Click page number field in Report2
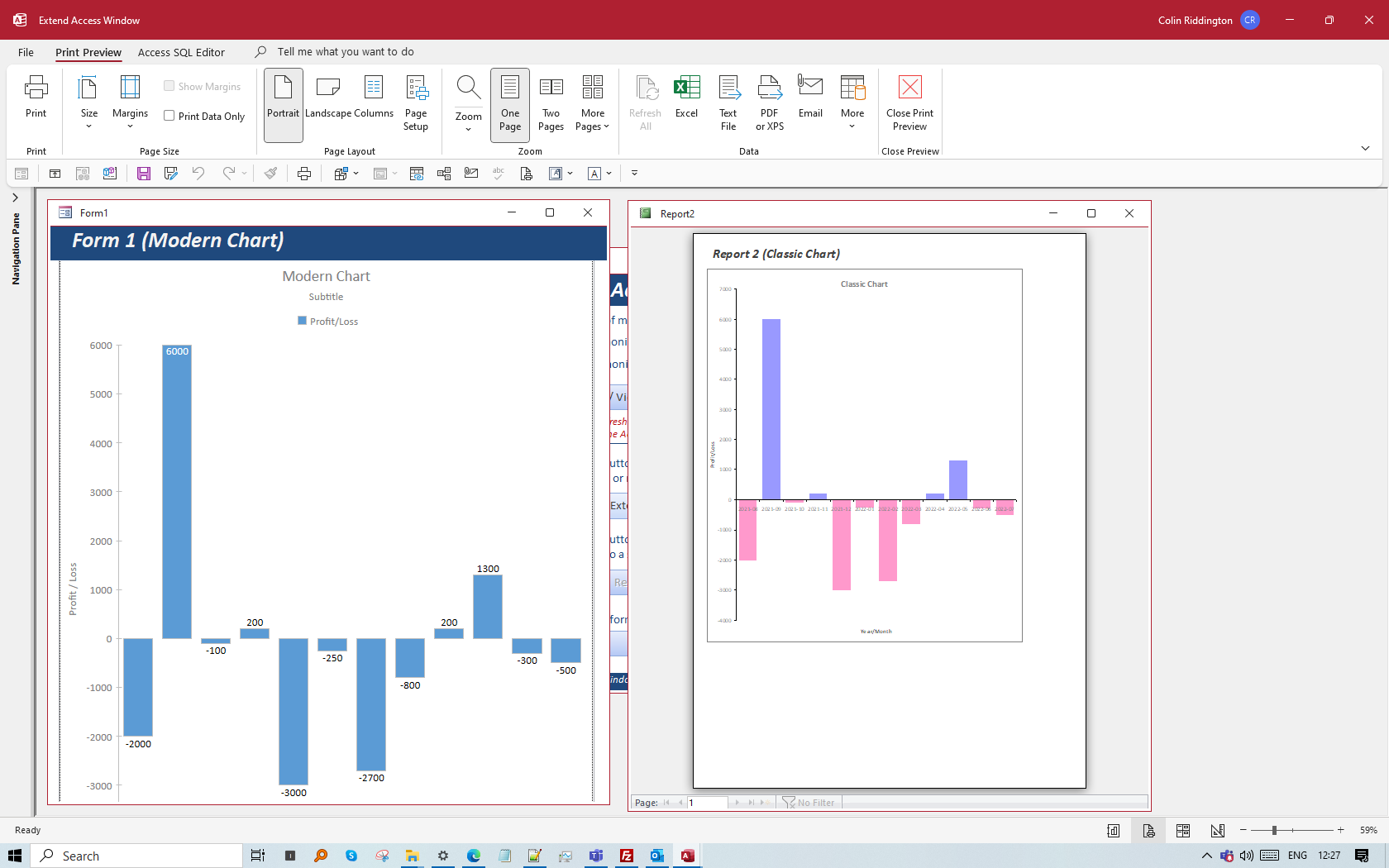The height and width of the screenshot is (868, 1389). (x=707, y=803)
